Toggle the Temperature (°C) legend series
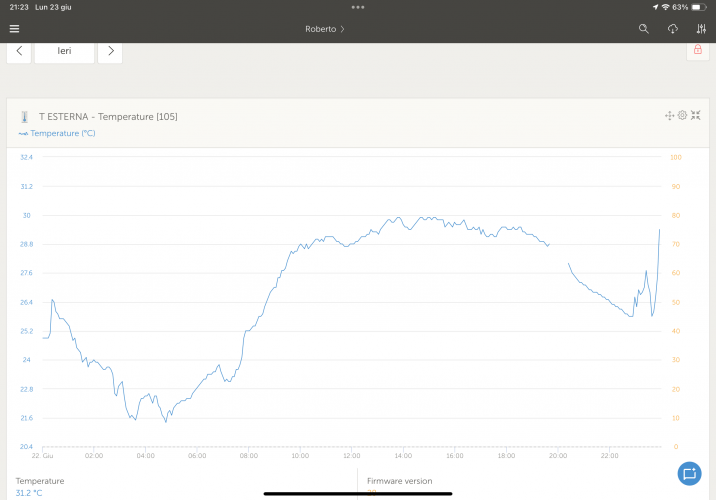The width and height of the screenshot is (716, 500). pyautogui.click(x=57, y=133)
